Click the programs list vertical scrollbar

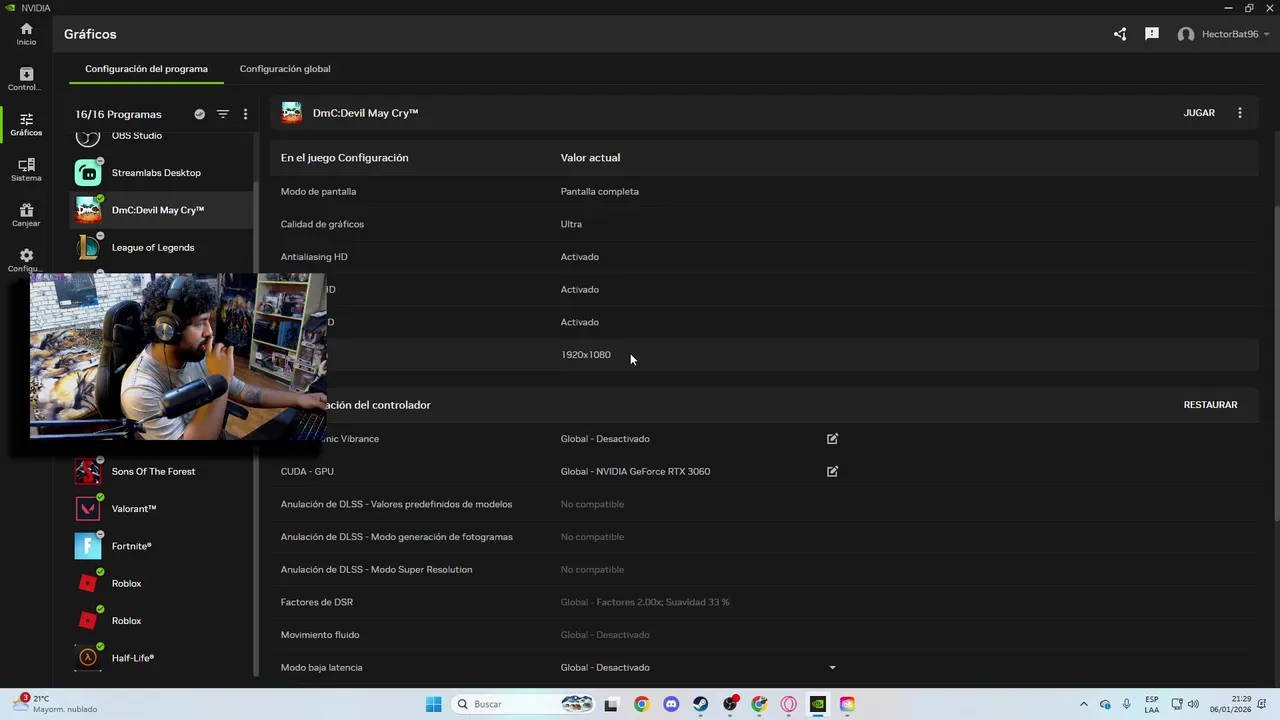(x=257, y=427)
